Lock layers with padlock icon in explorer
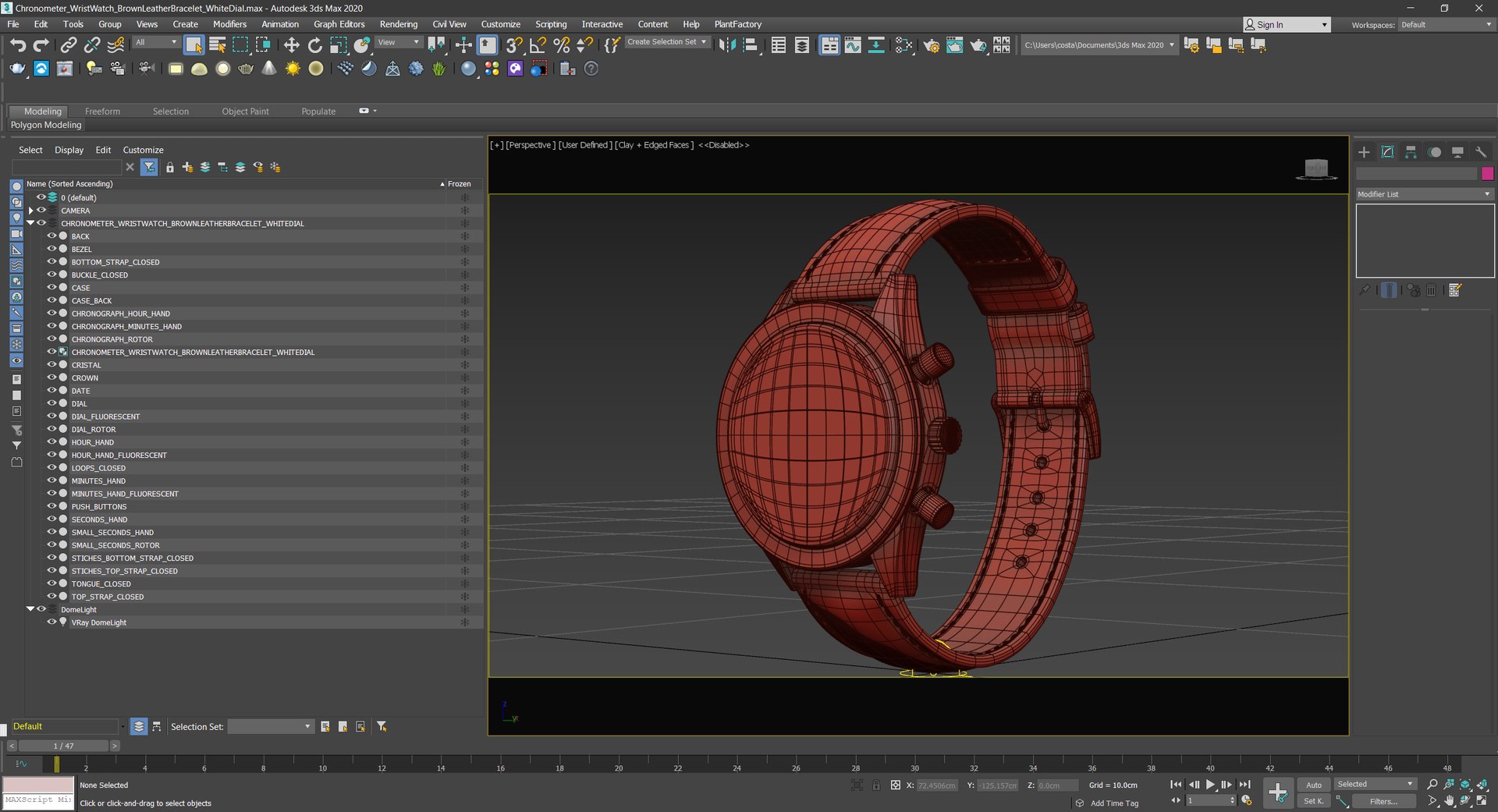The width and height of the screenshot is (1498, 812). 170,167
